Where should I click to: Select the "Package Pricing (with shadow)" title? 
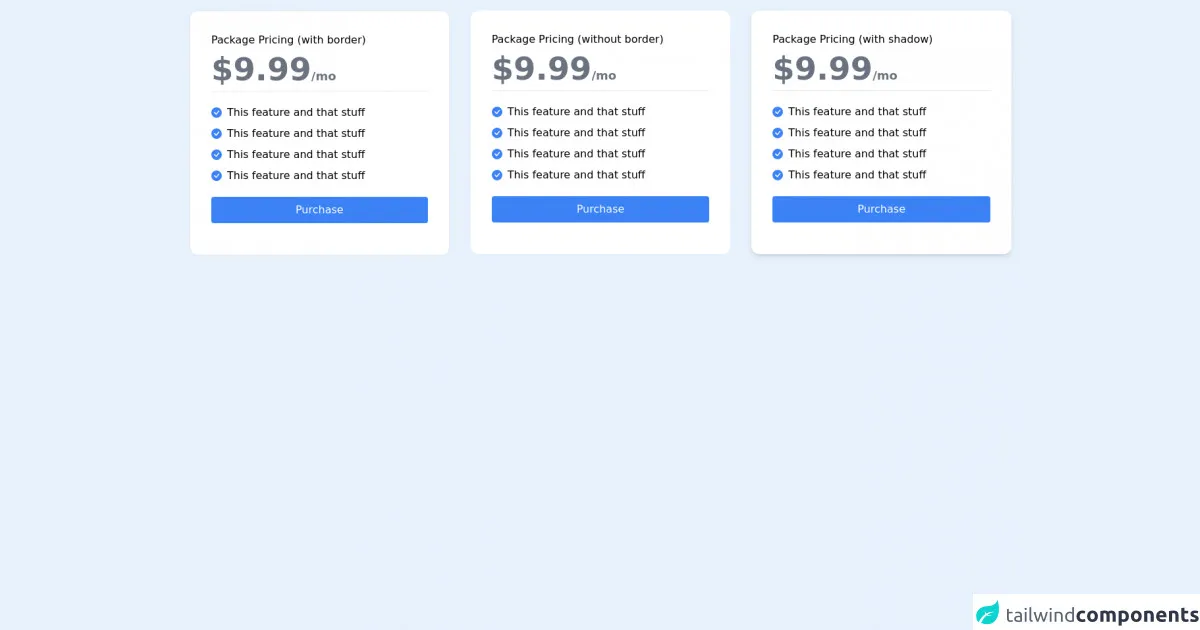pos(852,39)
